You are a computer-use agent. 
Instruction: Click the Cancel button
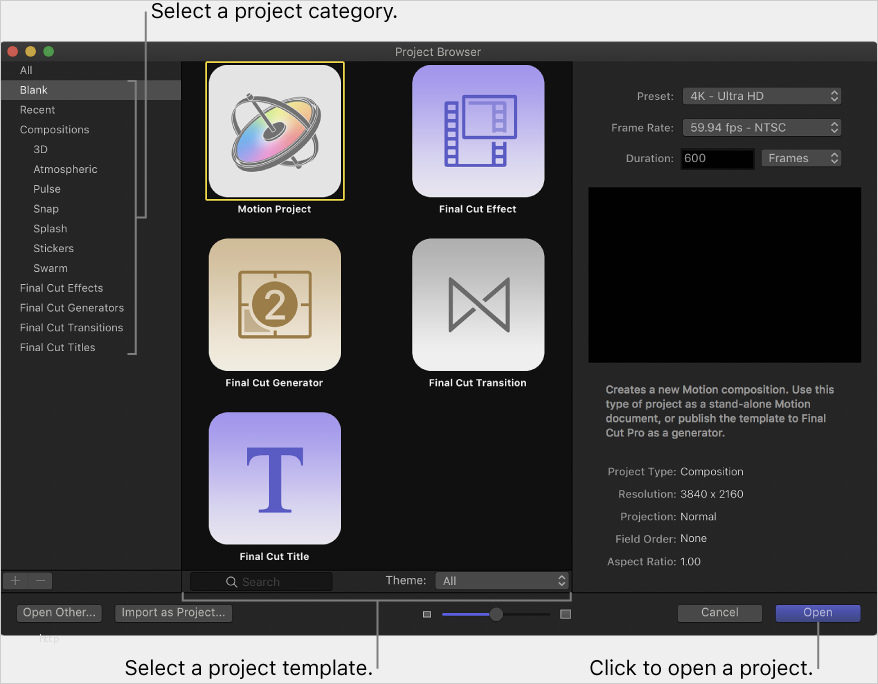click(720, 613)
